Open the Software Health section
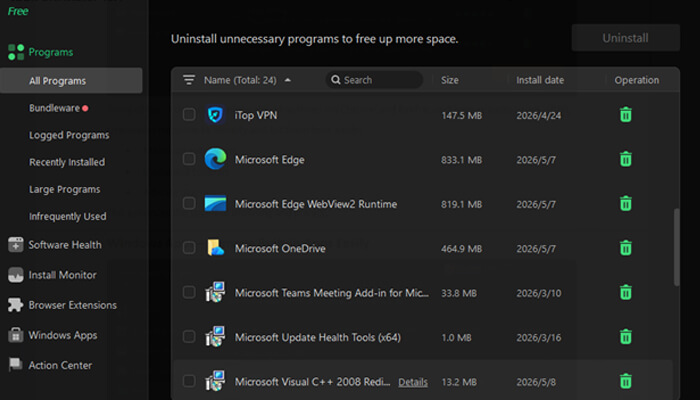This screenshot has height=400, width=700. point(65,245)
